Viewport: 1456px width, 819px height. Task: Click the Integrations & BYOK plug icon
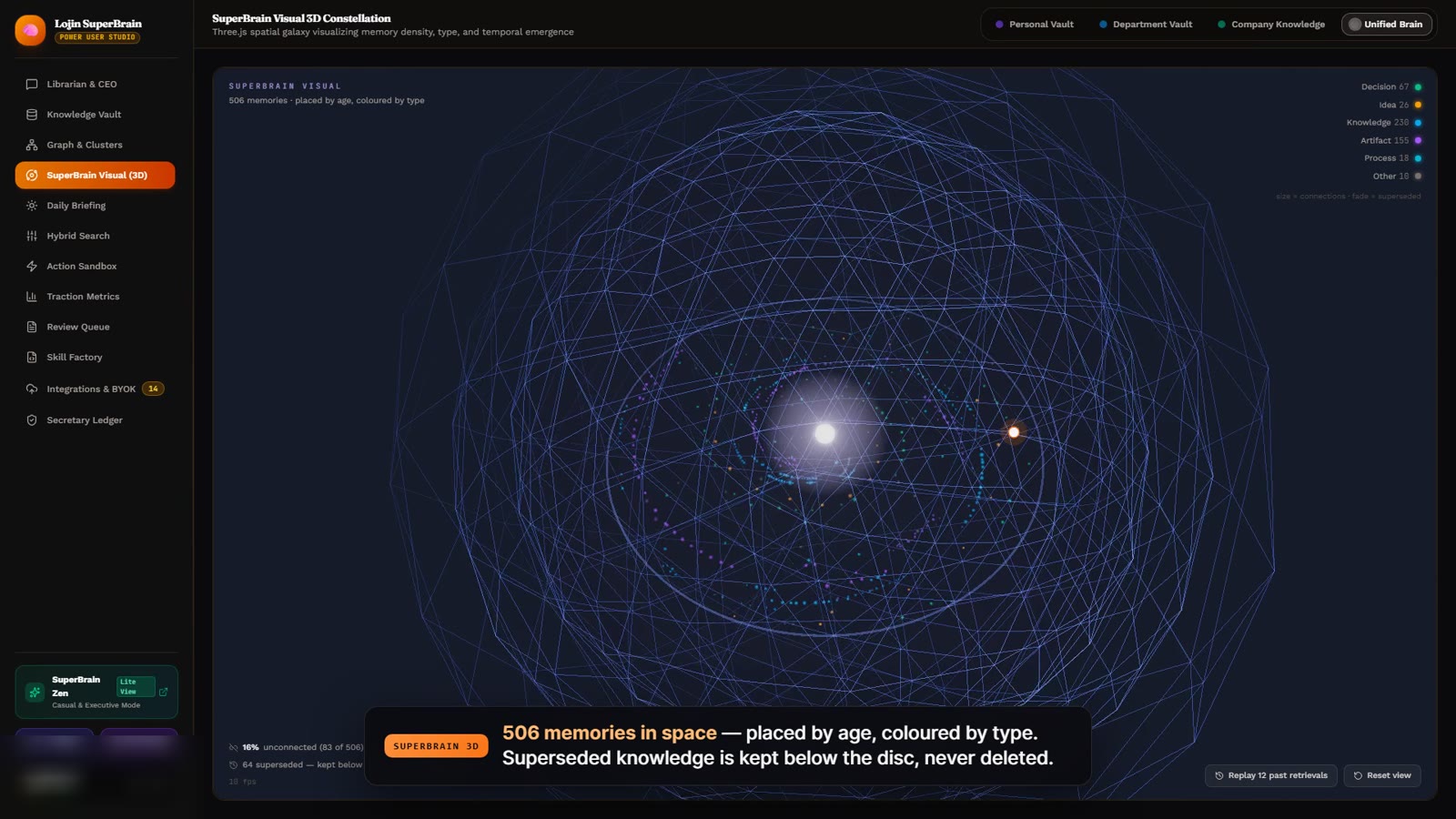[x=32, y=389]
